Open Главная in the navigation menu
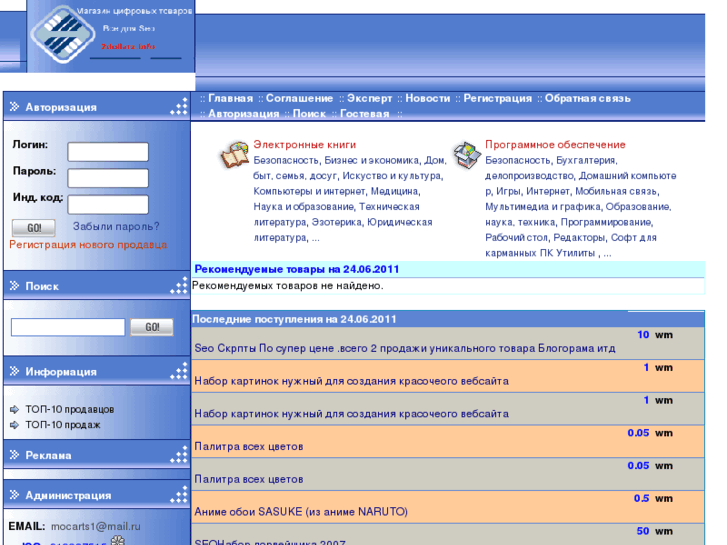Image resolution: width=727 pixels, height=545 pixels. coord(230,99)
